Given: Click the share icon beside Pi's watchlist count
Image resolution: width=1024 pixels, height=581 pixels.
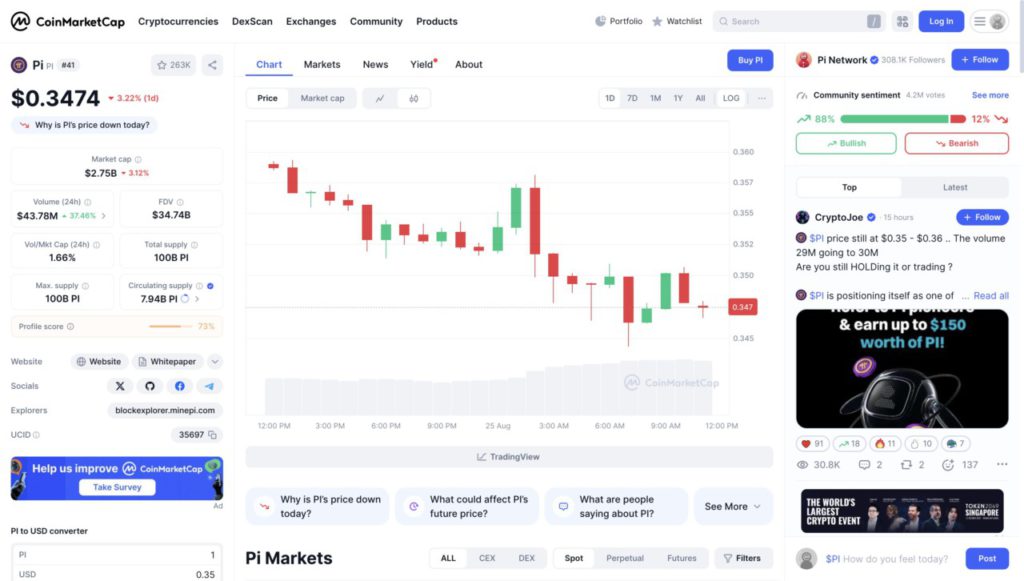Looking at the screenshot, I should point(212,65).
